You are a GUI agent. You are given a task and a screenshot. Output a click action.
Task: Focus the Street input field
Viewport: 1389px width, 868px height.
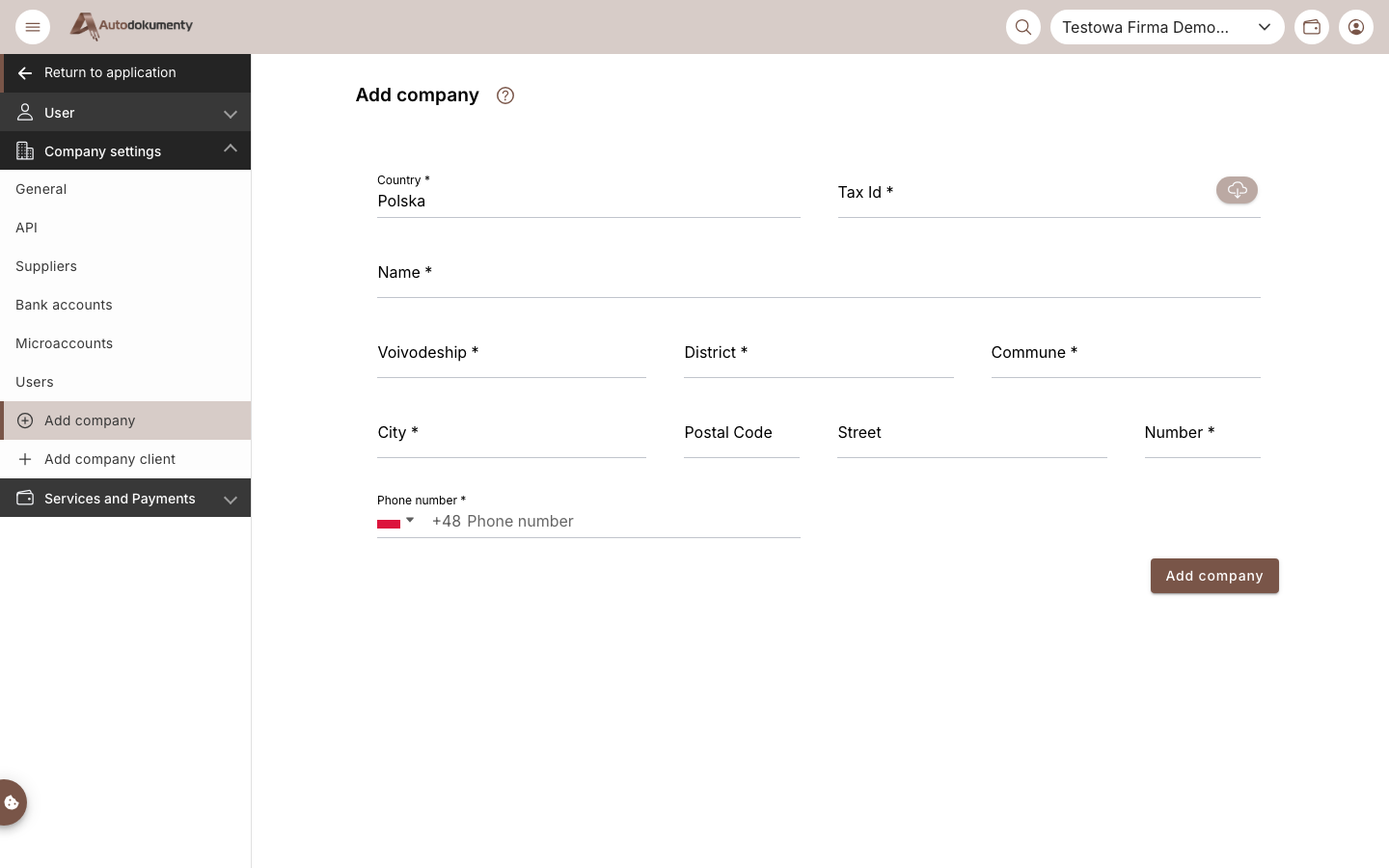point(972,434)
